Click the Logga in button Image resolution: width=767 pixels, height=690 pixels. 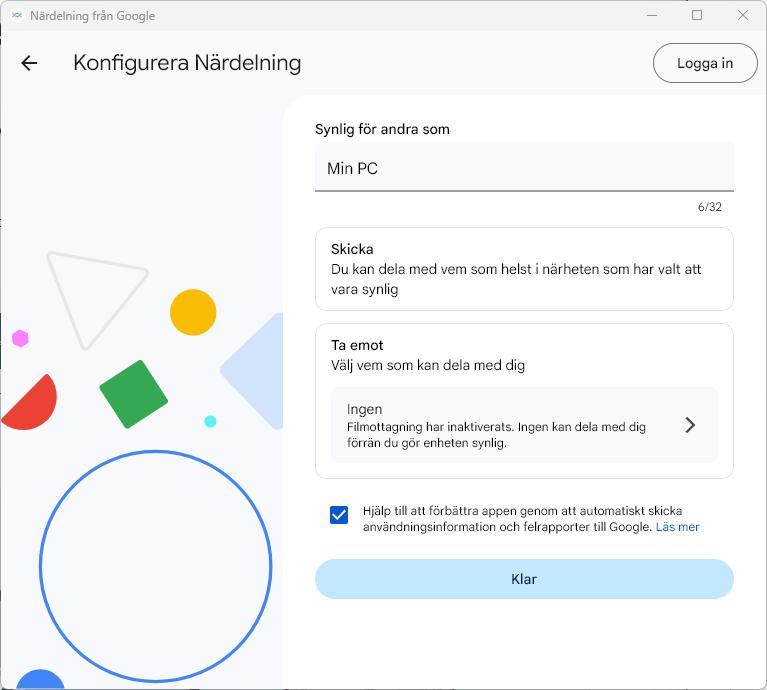(x=705, y=63)
